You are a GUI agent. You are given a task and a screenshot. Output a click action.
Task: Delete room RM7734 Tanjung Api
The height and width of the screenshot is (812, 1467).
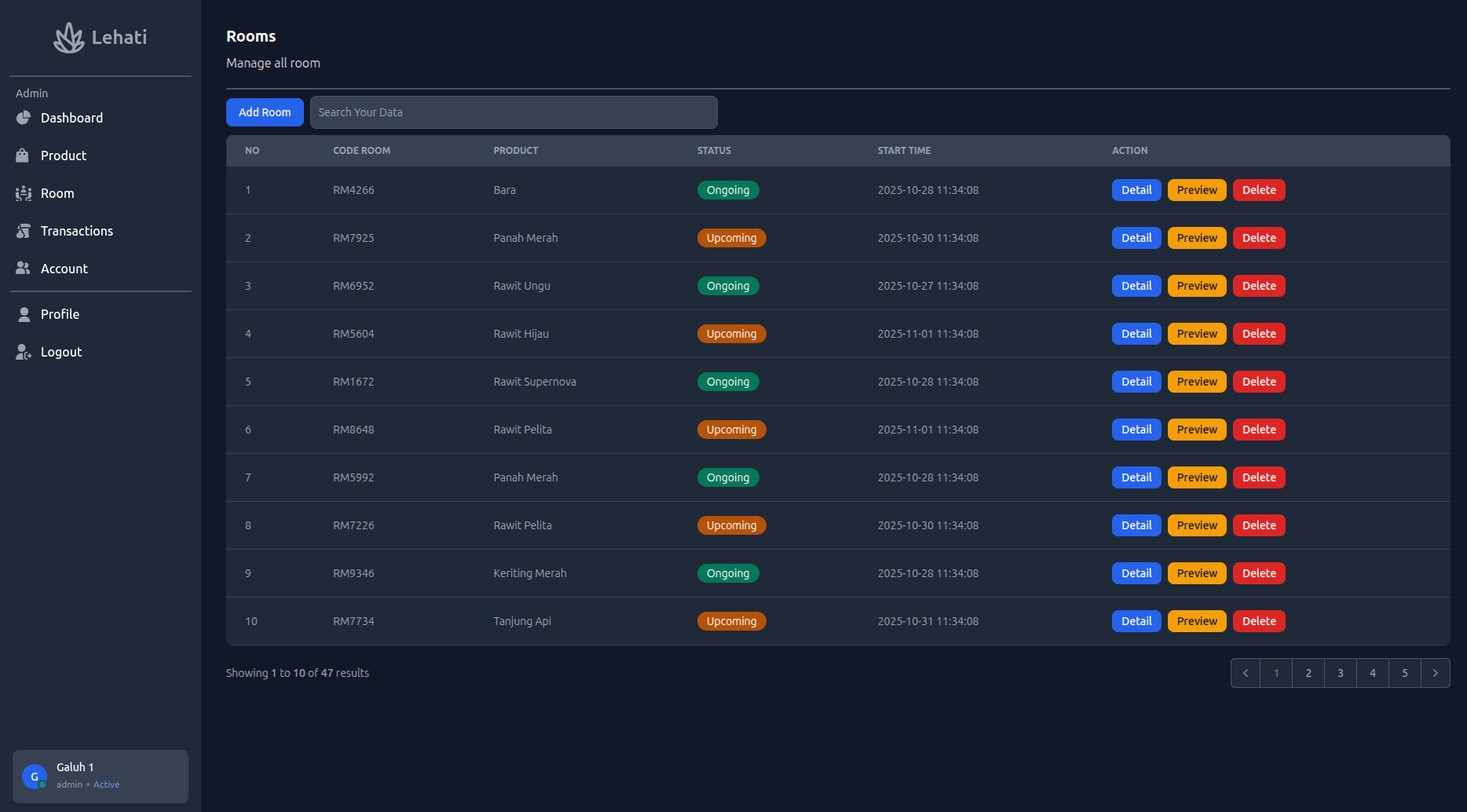1258,621
